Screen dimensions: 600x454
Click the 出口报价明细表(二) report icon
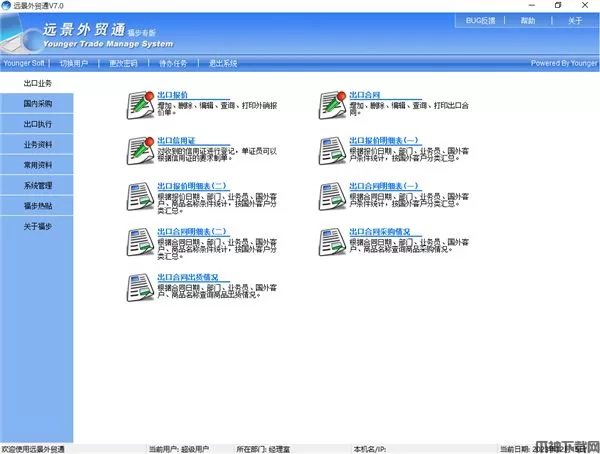coord(140,196)
